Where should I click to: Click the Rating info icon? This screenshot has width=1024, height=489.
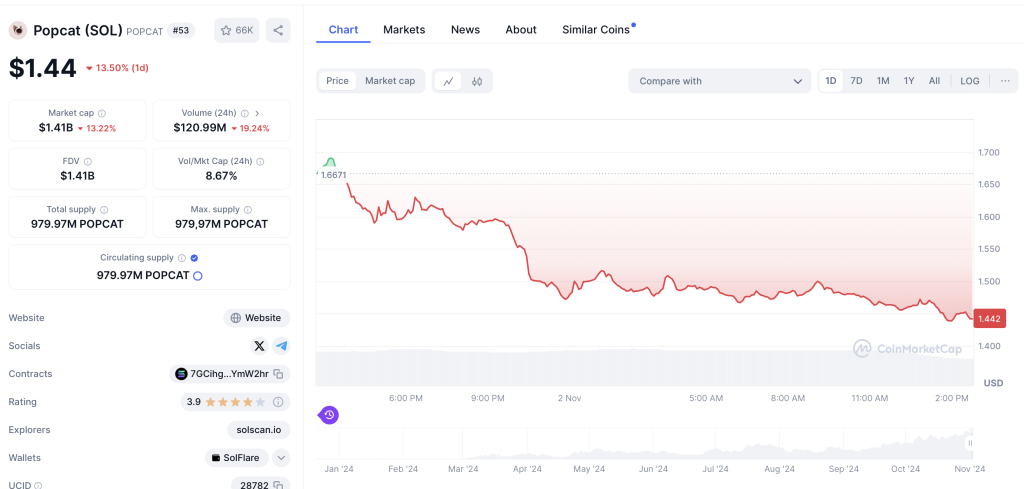[278, 402]
